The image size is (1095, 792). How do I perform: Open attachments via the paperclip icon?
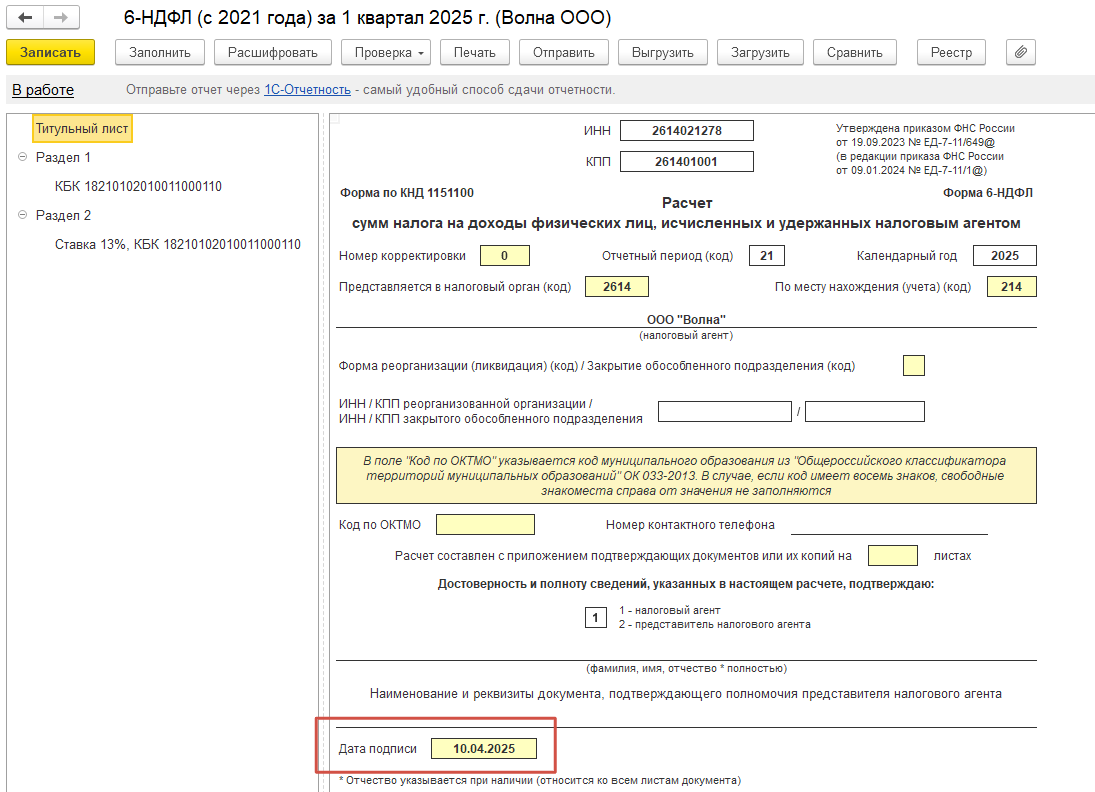click(x=1020, y=52)
